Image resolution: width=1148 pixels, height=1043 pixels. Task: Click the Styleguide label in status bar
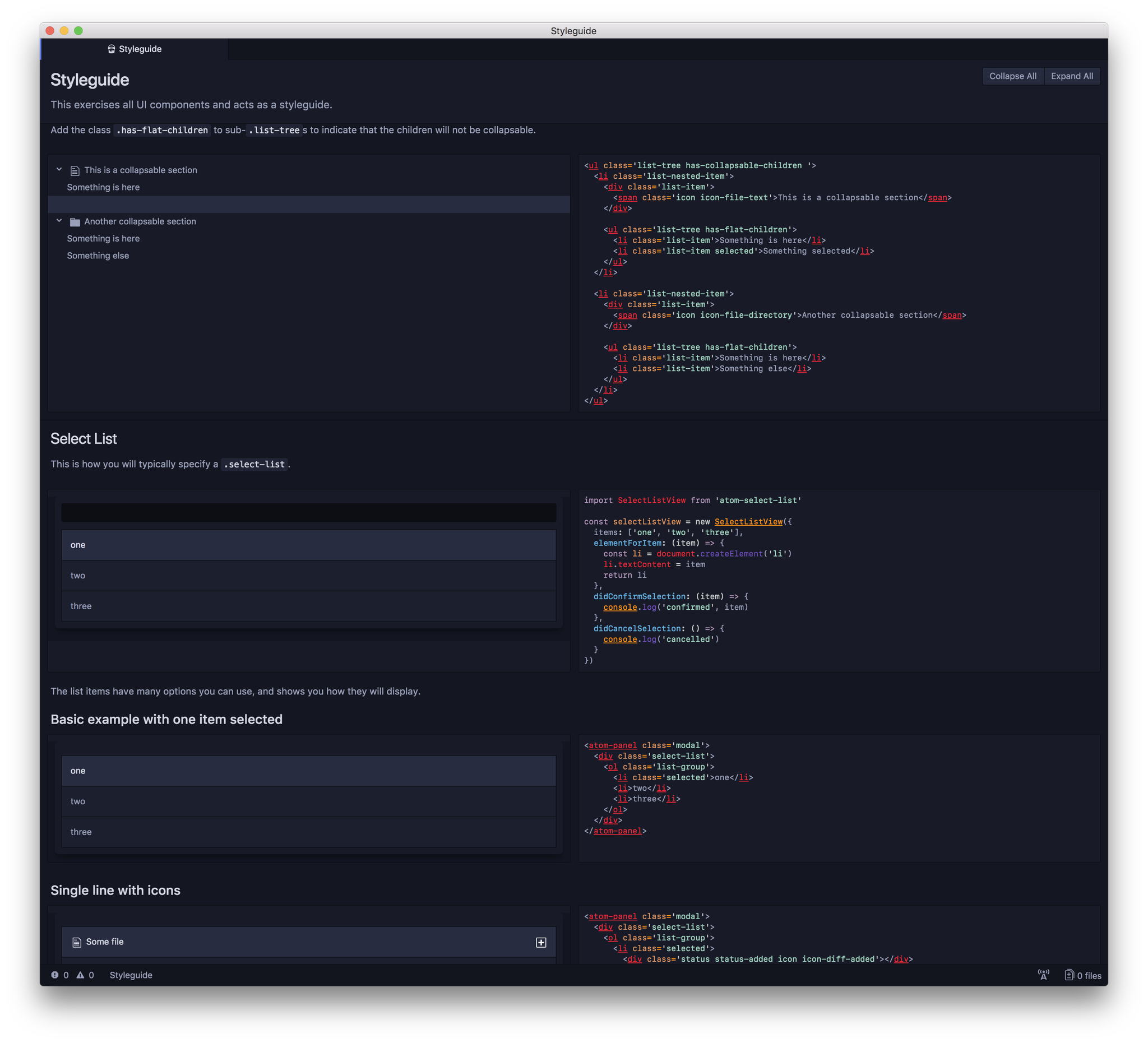pyautogui.click(x=131, y=975)
